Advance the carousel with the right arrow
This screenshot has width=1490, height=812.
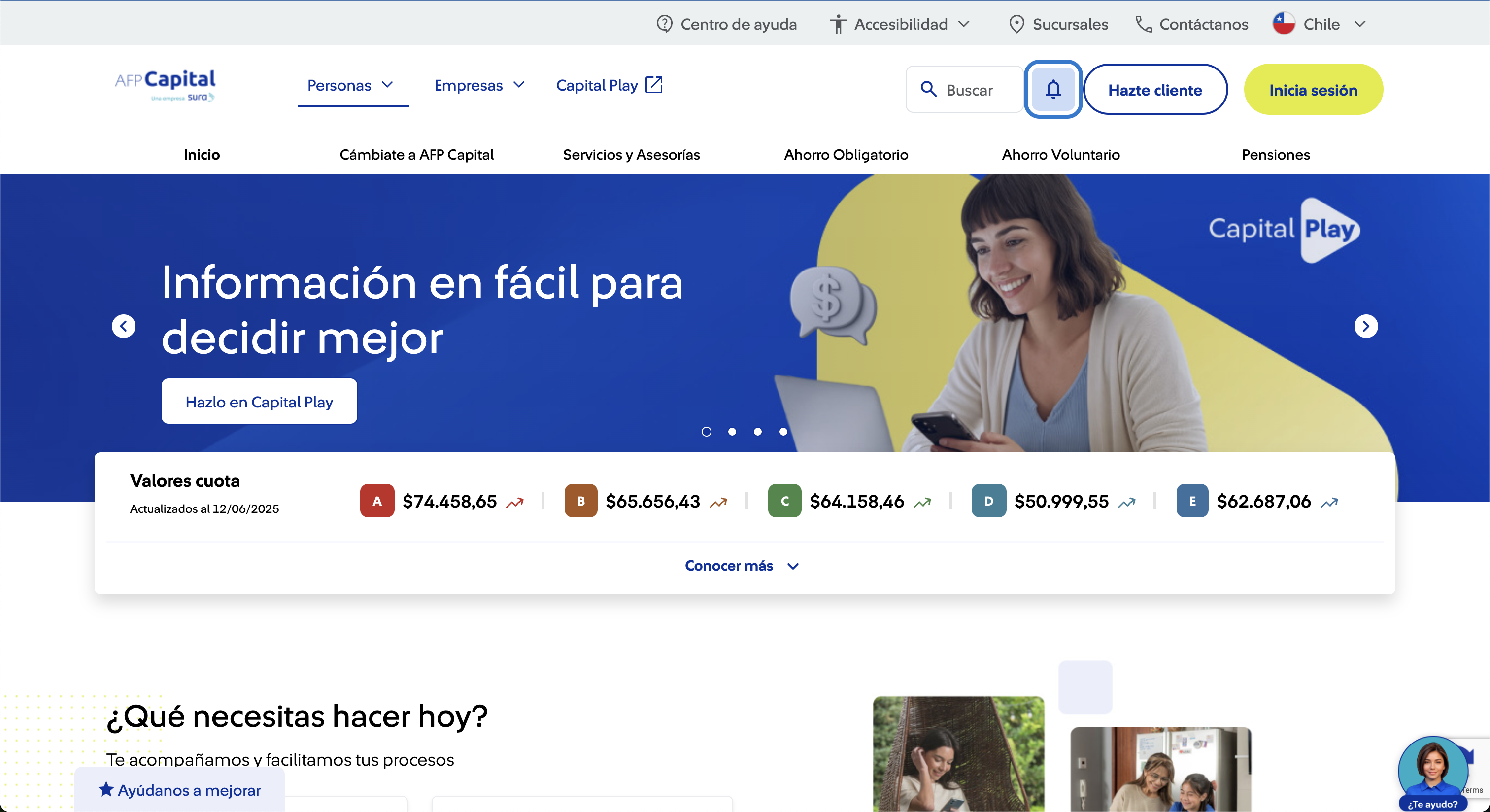click(x=1366, y=326)
